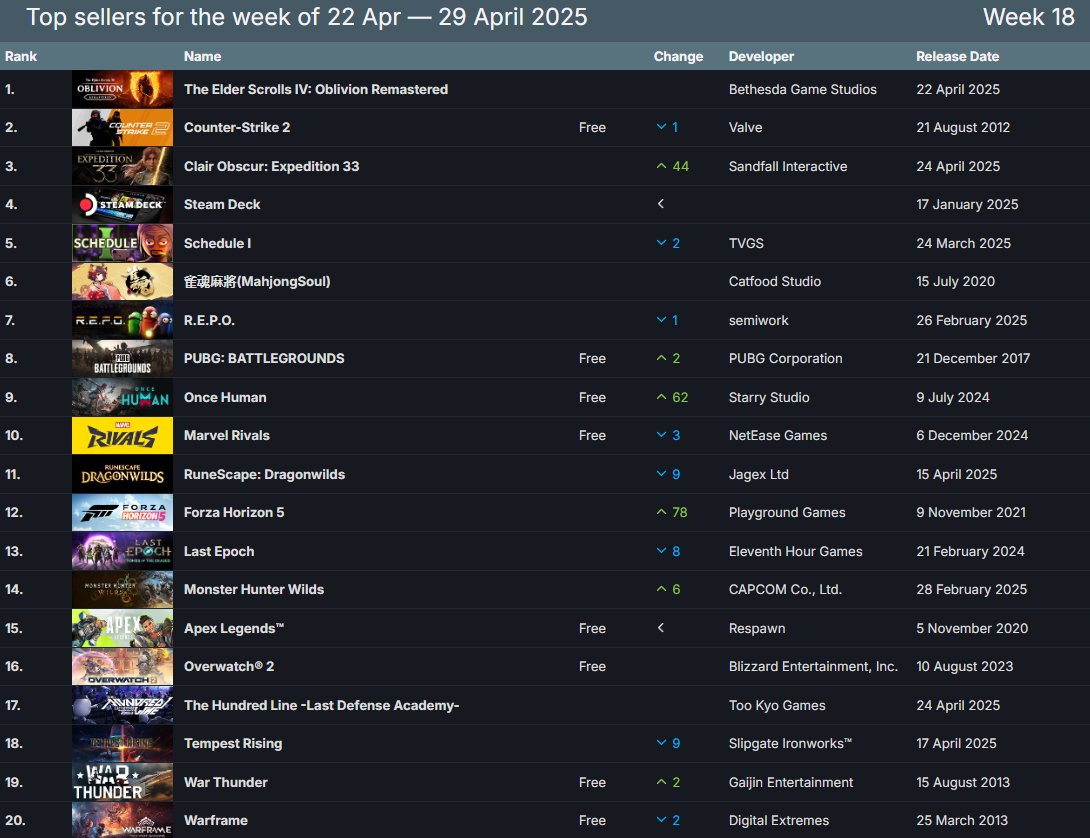The image size is (1090, 838).
Task: Open the Schedule I game thumbnail
Action: click(x=122, y=244)
